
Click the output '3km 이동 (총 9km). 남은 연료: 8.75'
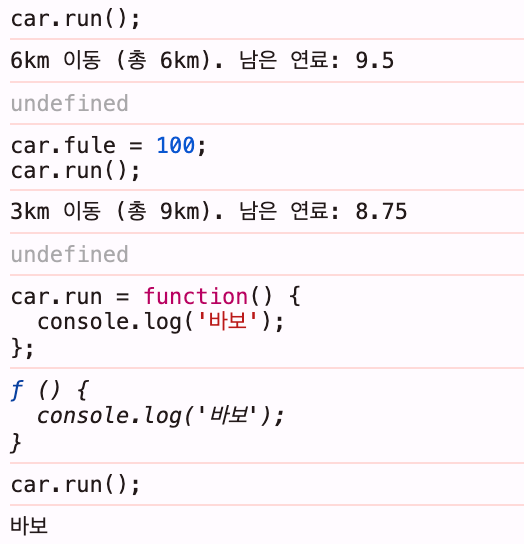tap(209, 211)
